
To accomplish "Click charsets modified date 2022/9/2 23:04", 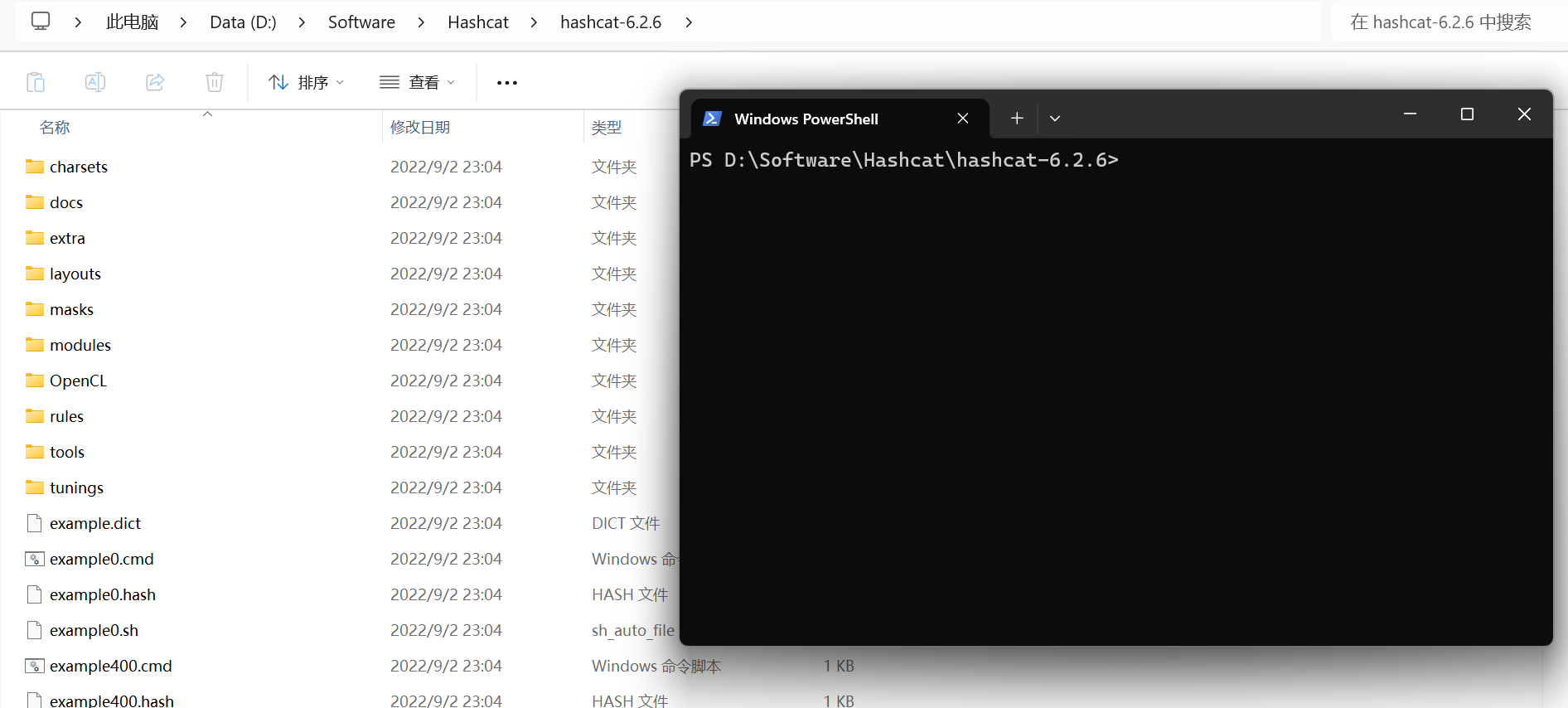I will [446, 167].
